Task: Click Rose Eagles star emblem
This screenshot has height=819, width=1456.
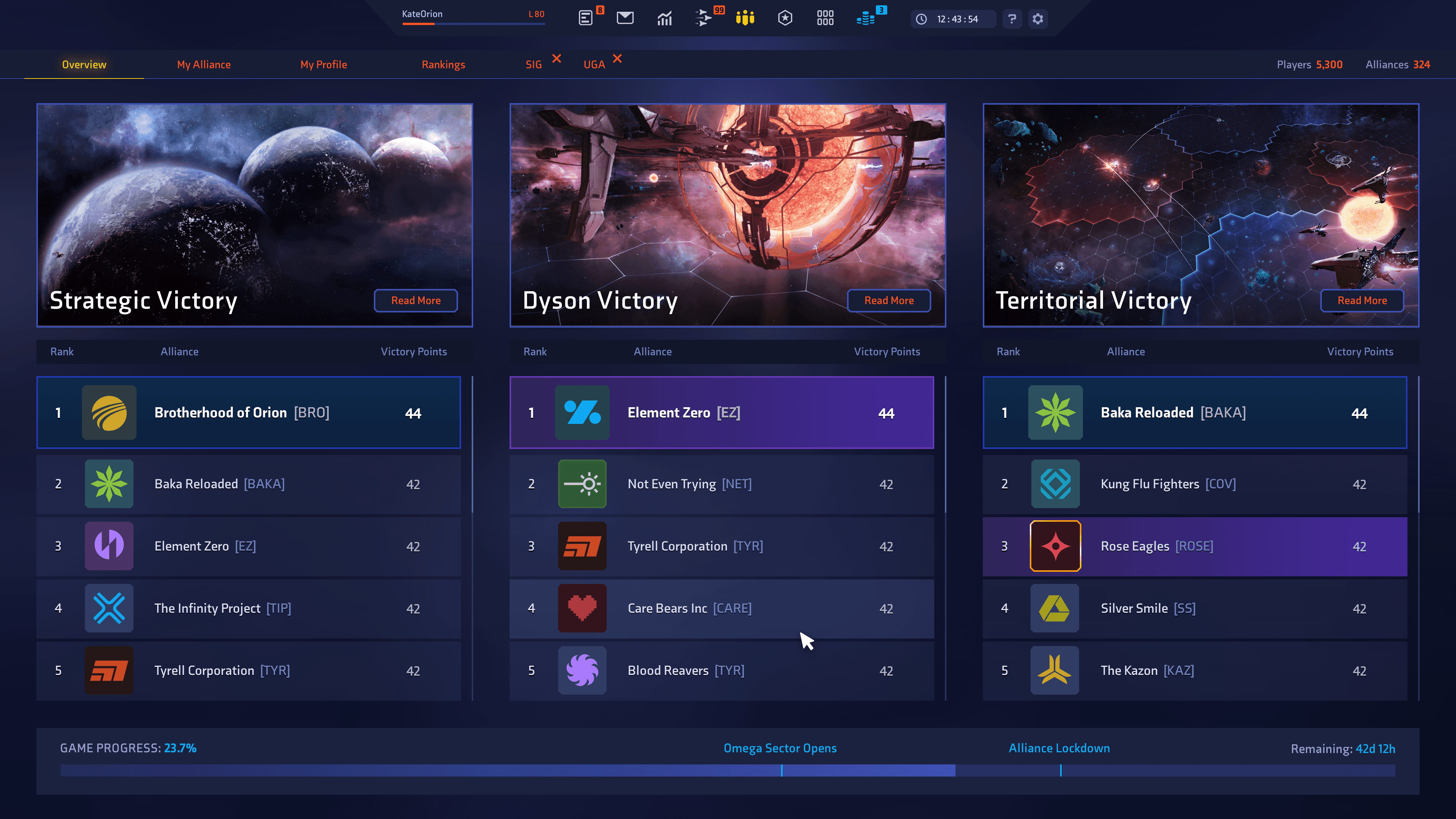Action: click(x=1055, y=546)
